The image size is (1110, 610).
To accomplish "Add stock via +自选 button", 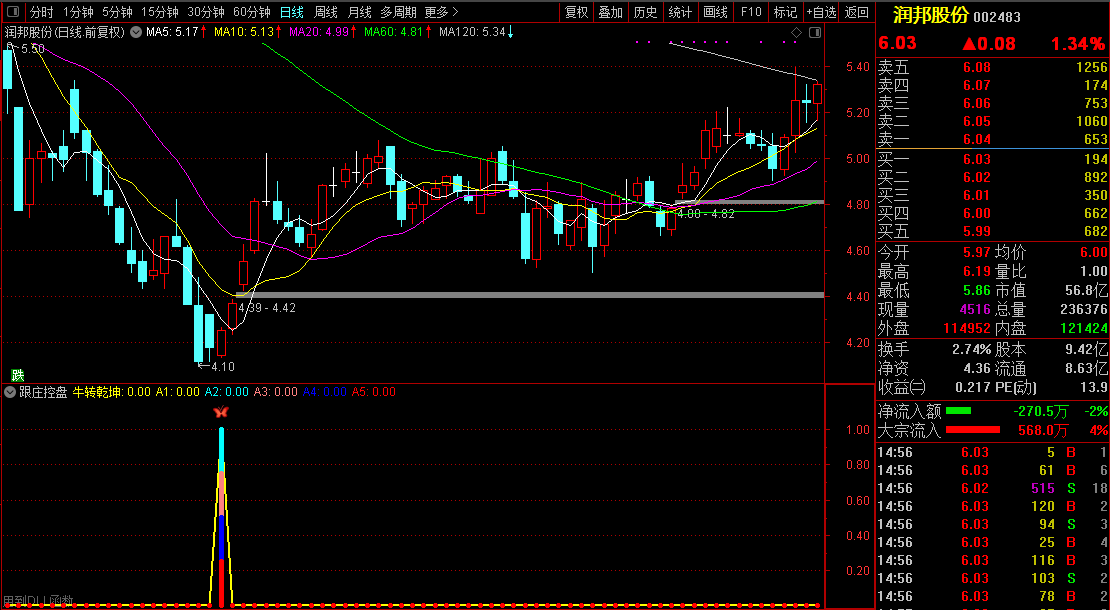I will point(821,12).
